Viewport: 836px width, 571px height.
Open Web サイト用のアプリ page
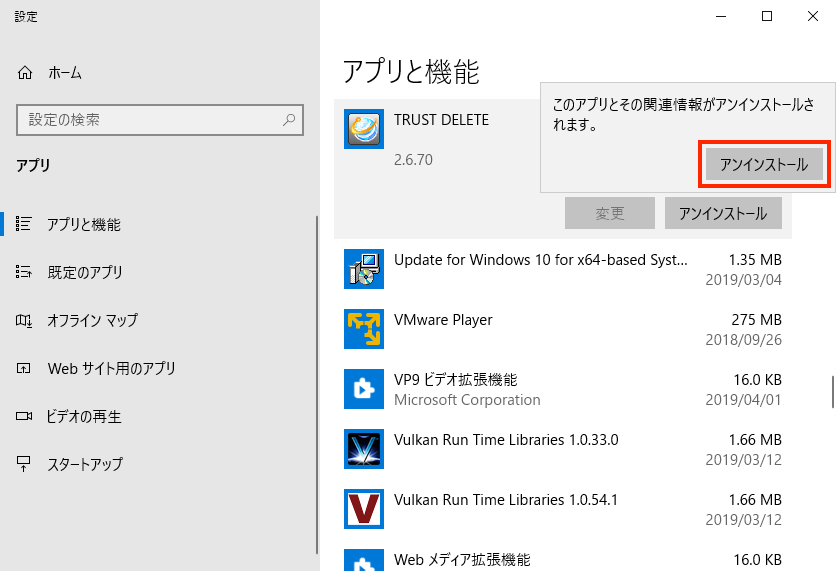[111, 368]
